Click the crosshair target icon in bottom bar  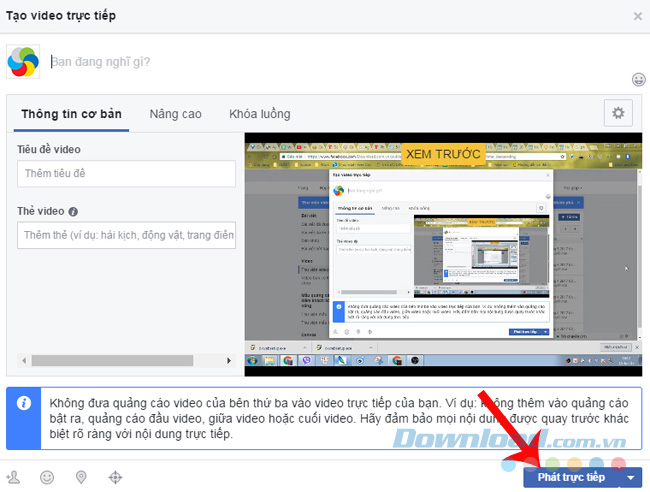point(115,478)
